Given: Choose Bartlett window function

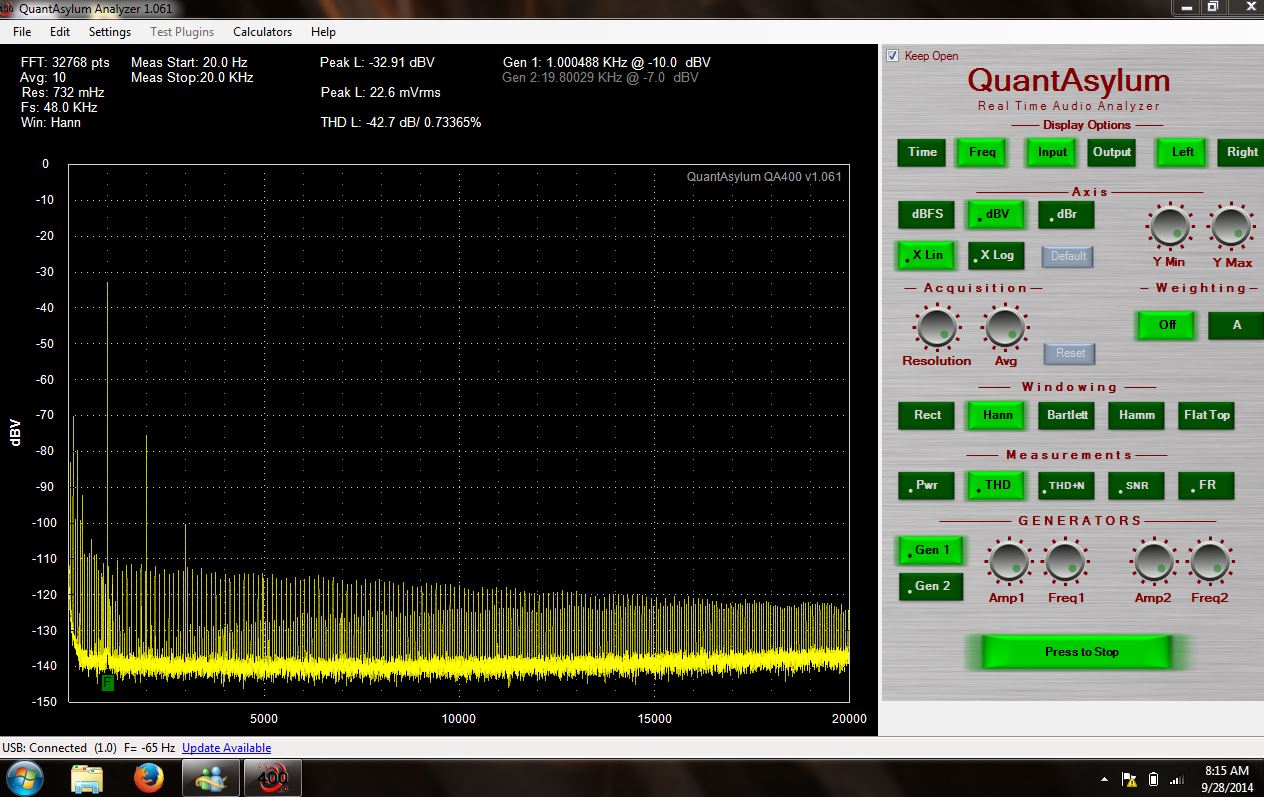Looking at the screenshot, I should tap(1067, 415).
